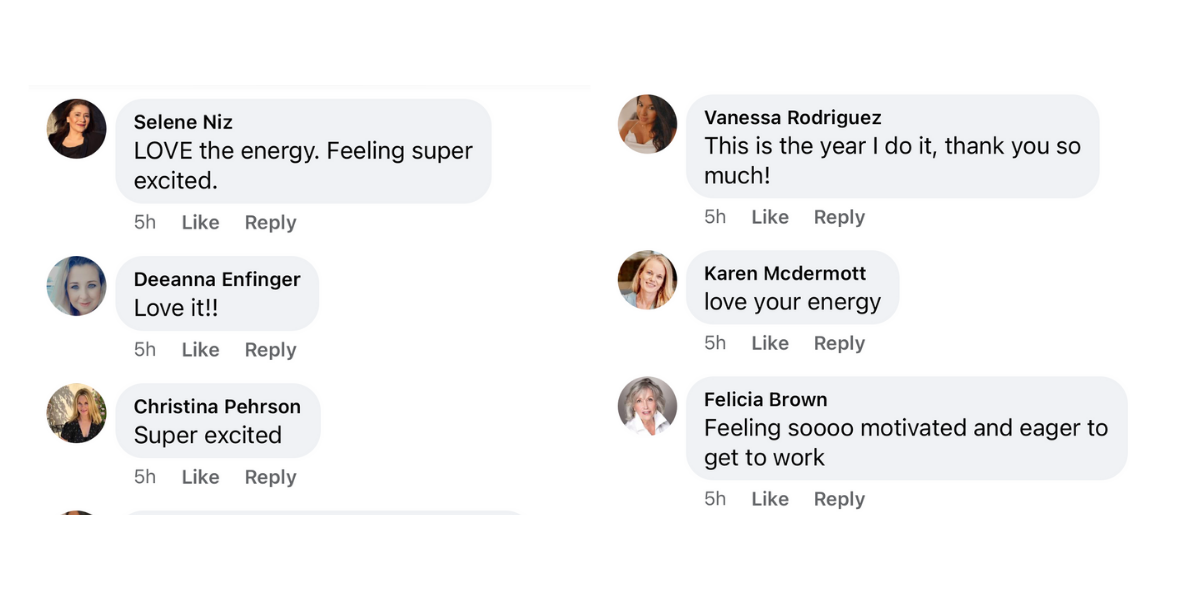Screen dimensions: 1200x600
Task: Reply to Christina Pehrson's comment
Action: 270,477
